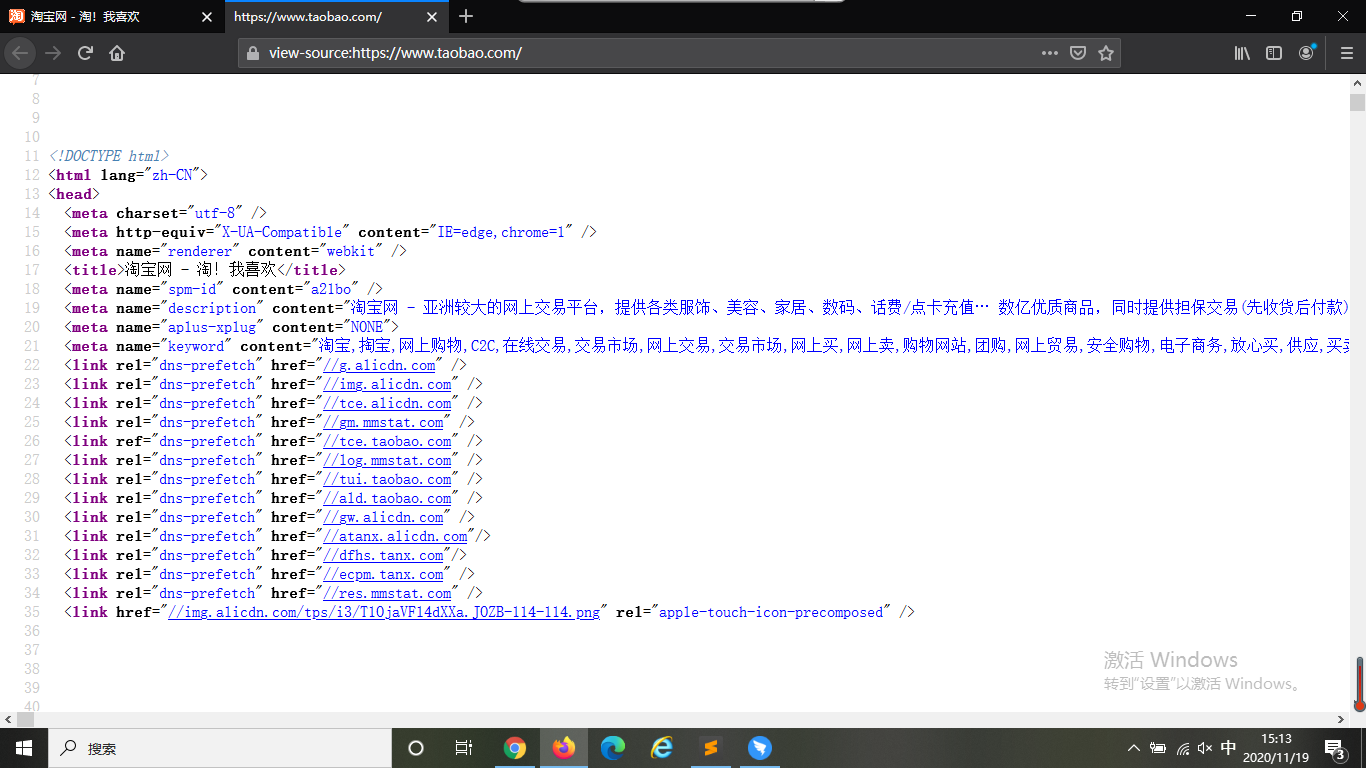Close the https://www.taobao.com/ tab
The width and height of the screenshot is (1366, 768).
[432, 17]
